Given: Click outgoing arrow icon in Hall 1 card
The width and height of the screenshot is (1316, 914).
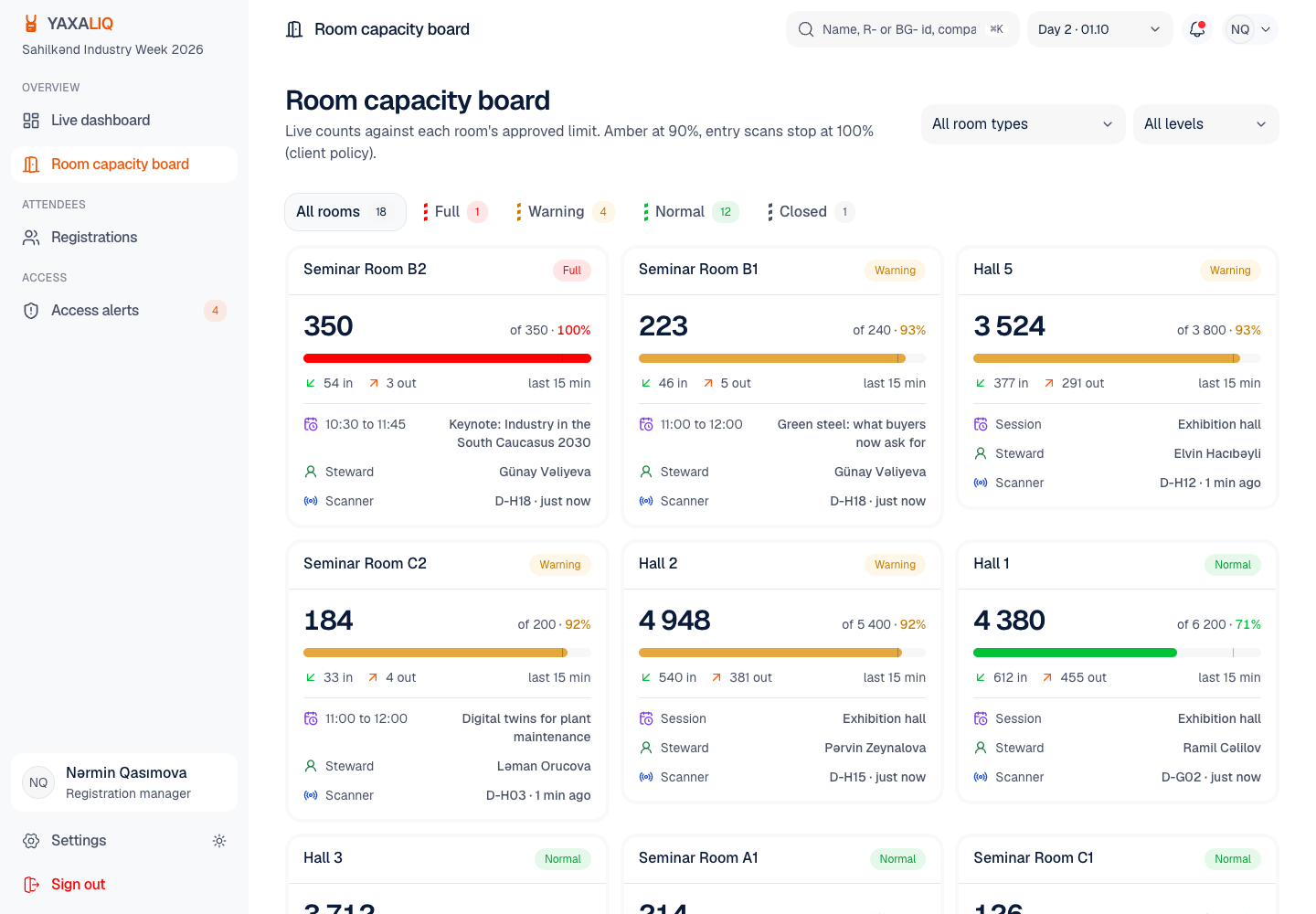Looking at the screenshot, I should tap(1048, 677).
